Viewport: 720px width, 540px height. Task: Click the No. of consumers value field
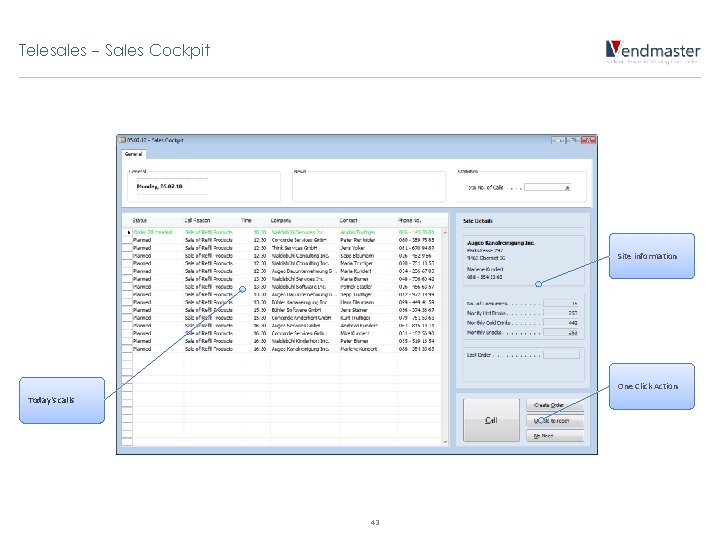(x=561, y=303)
